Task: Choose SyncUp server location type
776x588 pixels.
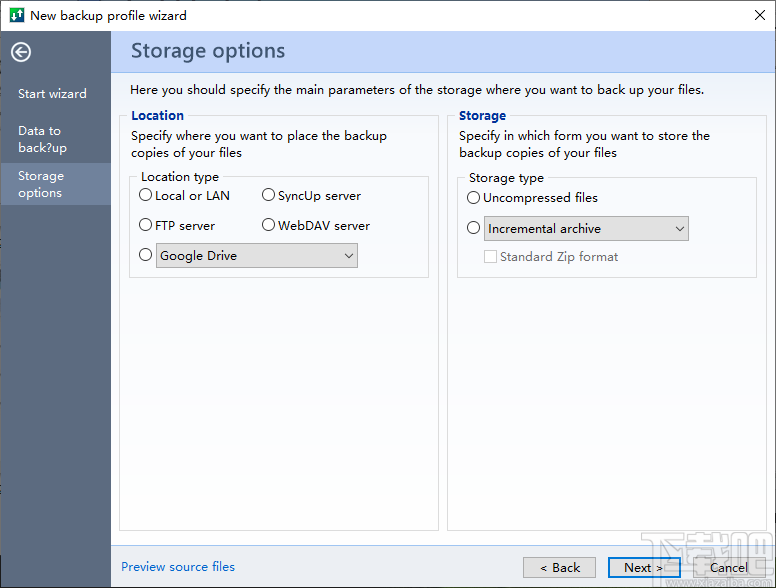Action: (x=269, y=196)
